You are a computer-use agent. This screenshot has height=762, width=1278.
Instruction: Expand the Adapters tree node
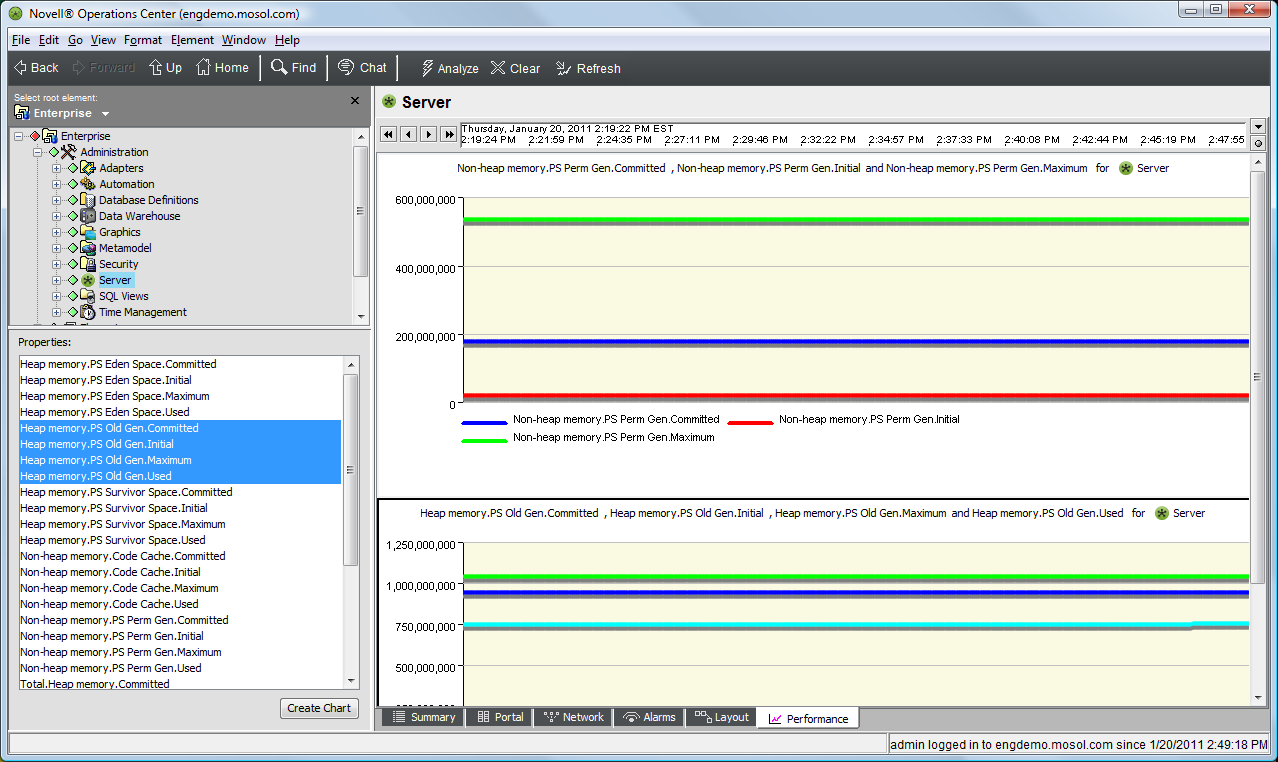click(x=57, y=168)
